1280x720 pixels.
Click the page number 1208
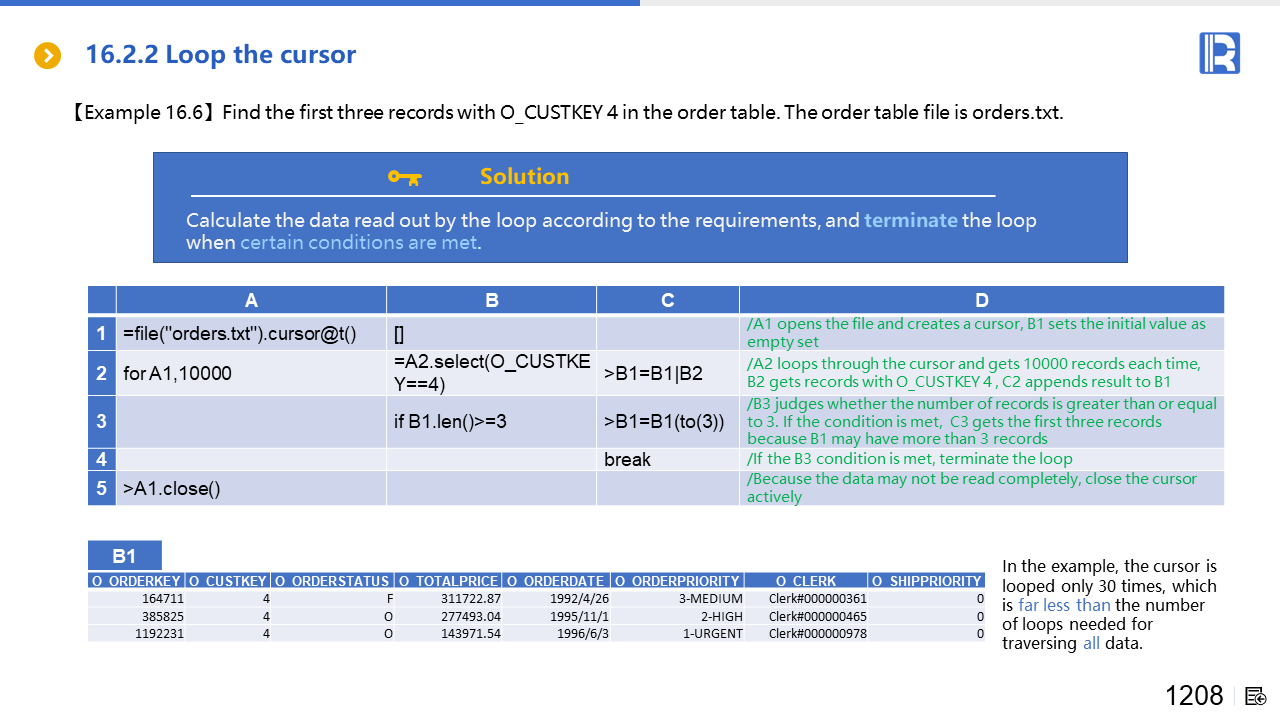click(1194, 696)
